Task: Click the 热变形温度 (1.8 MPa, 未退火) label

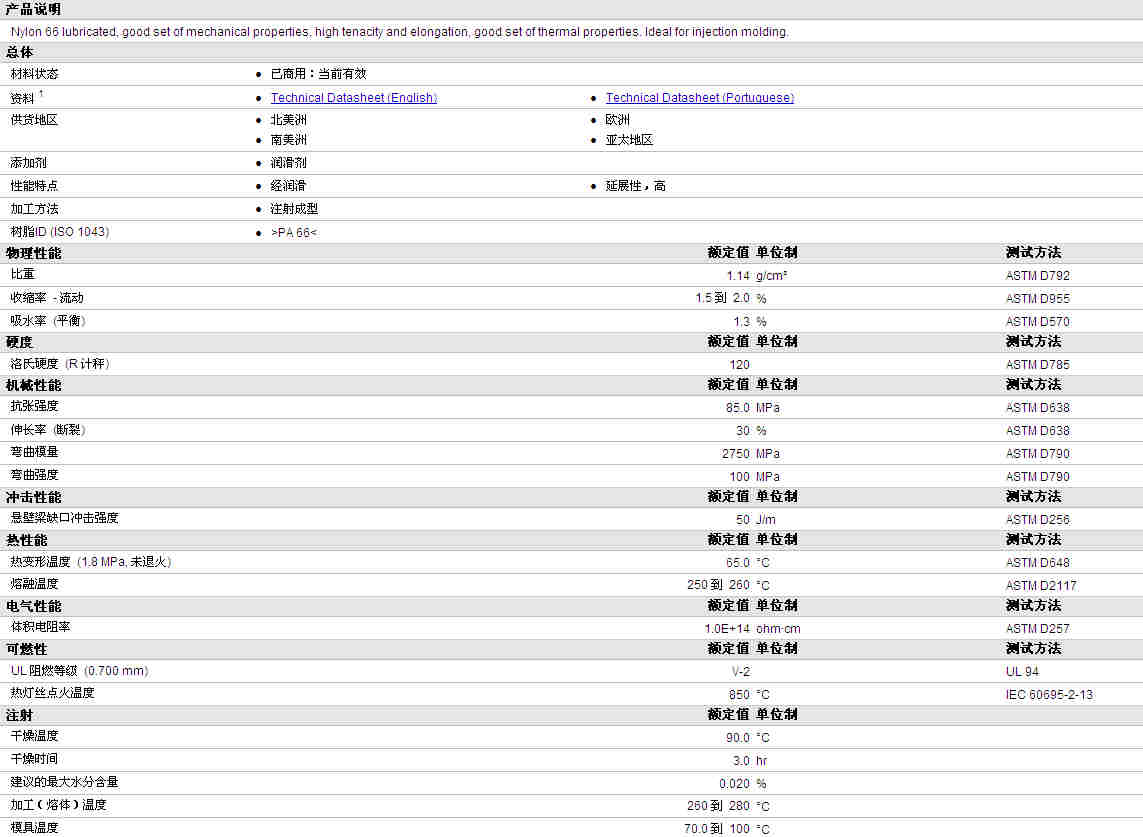Action: click(91, 562)
